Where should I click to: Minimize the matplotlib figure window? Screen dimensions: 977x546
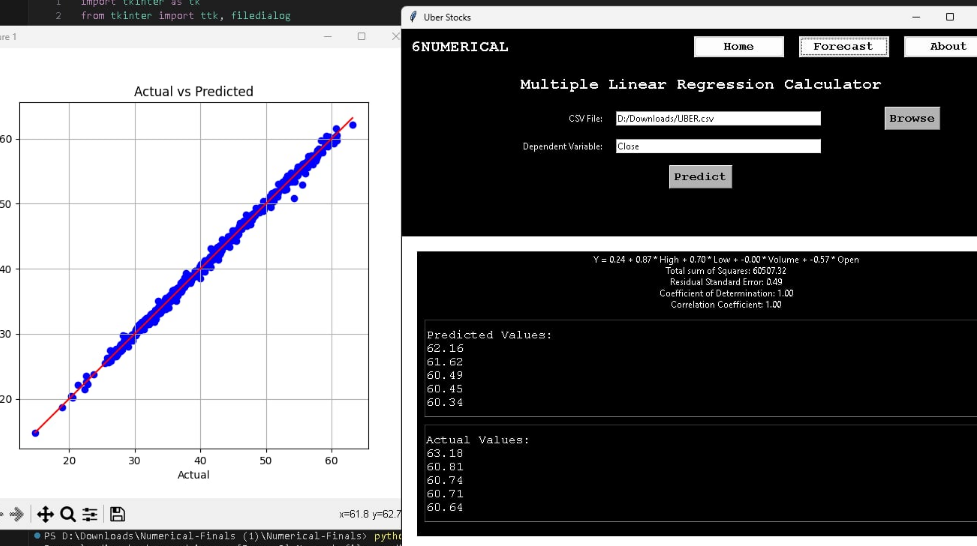327,36
